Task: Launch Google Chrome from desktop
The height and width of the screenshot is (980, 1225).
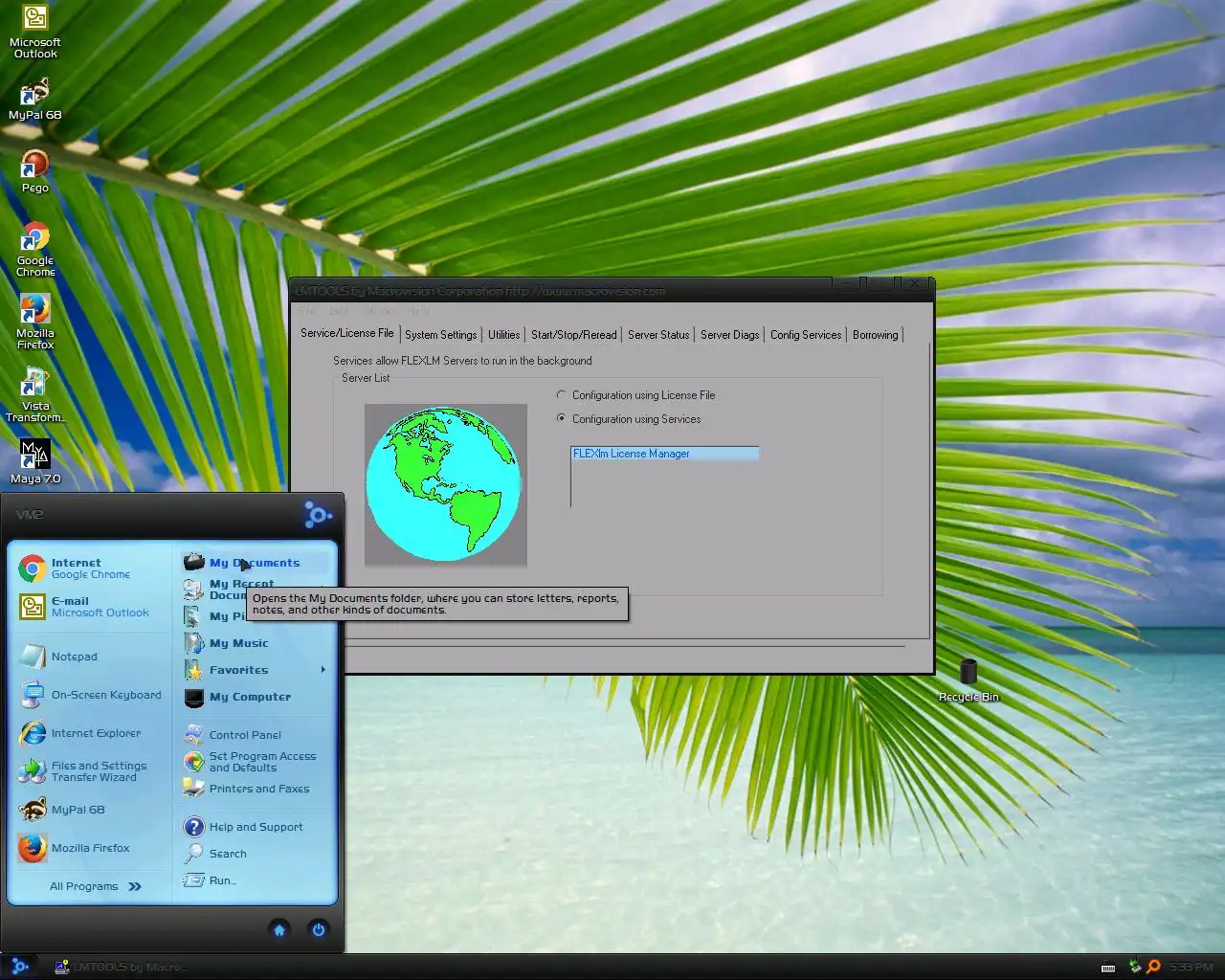Action: point(35,250)
